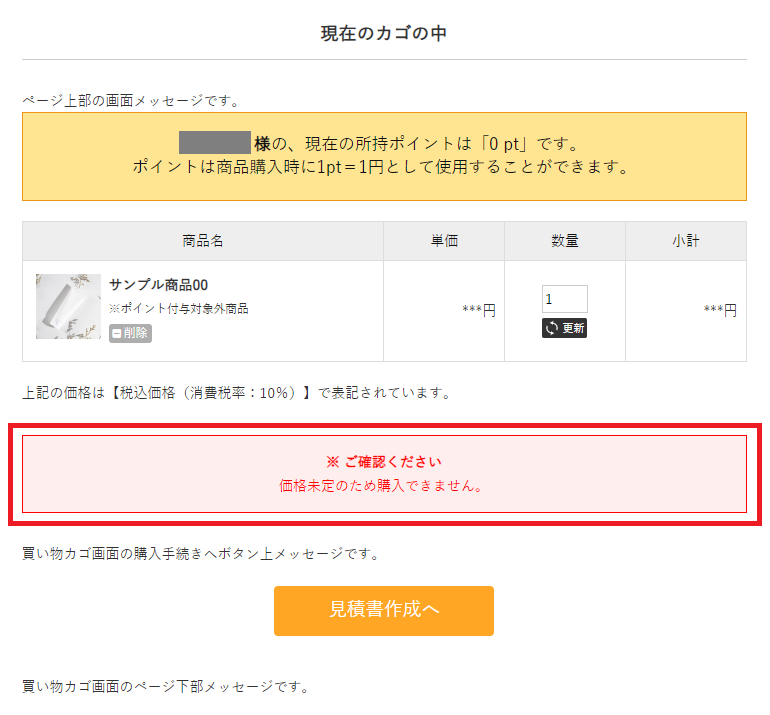Viewport: 770px width, 715px height.
Task: Click the ※ご確認ください warning title
Action: point(384,462)
